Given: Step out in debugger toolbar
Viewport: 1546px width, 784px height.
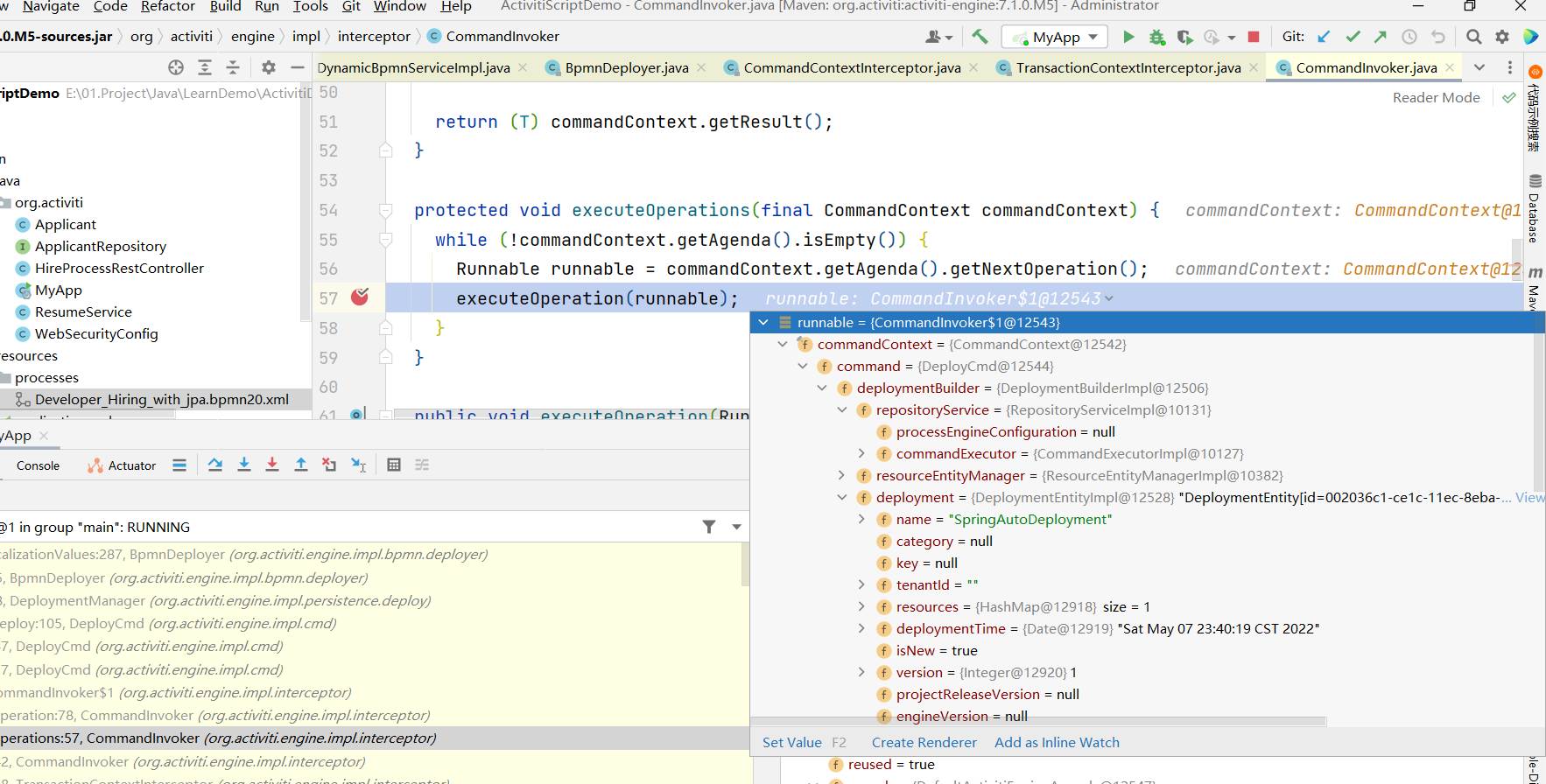Looking at the screenshot, I should pyautogui.click(x=301, y=465).
